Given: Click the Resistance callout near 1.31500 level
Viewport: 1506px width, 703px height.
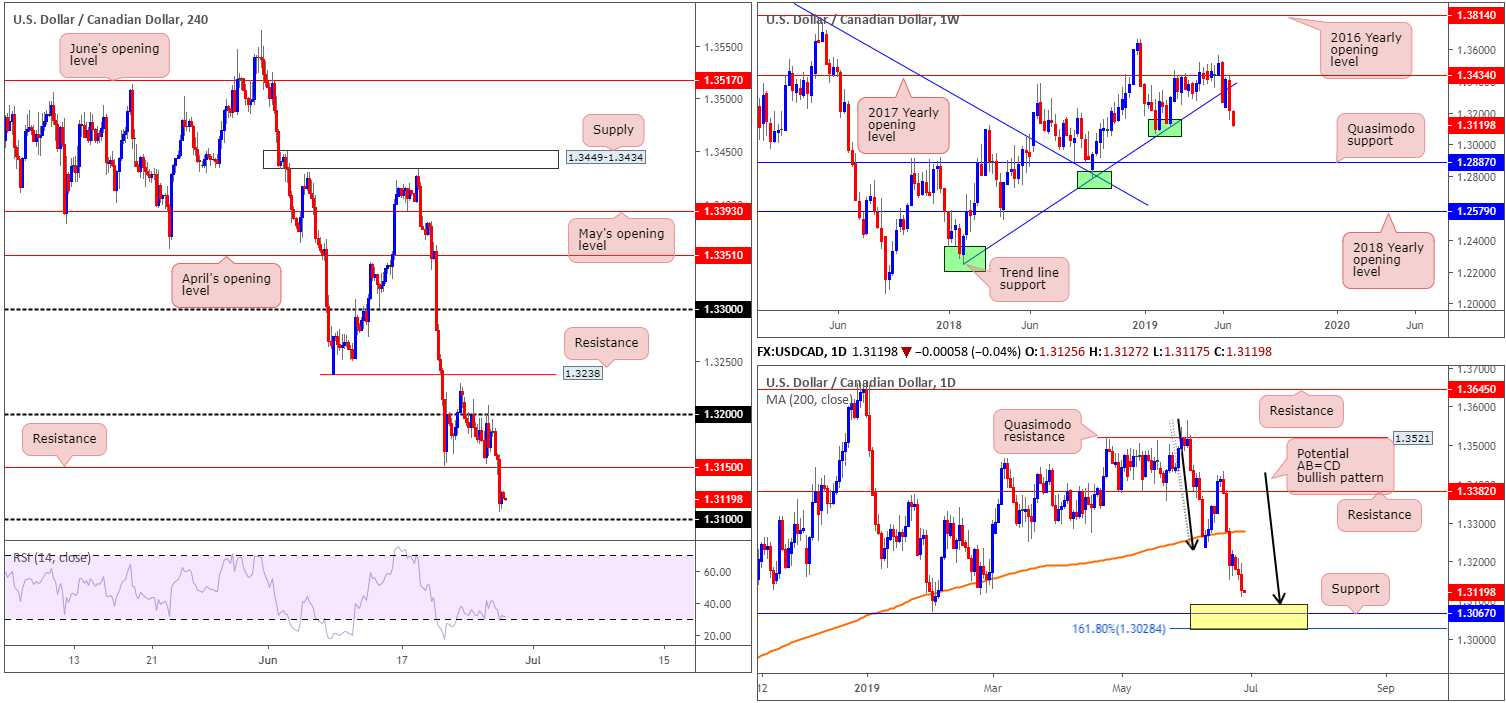Looking at the screenshot, I should pos(65,438).
